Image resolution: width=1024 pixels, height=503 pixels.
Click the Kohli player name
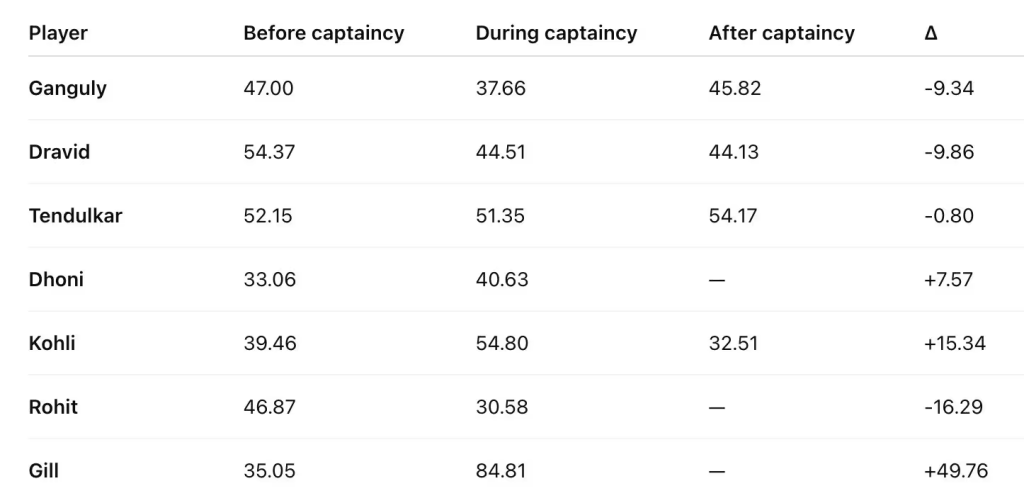tap(52, 343)
